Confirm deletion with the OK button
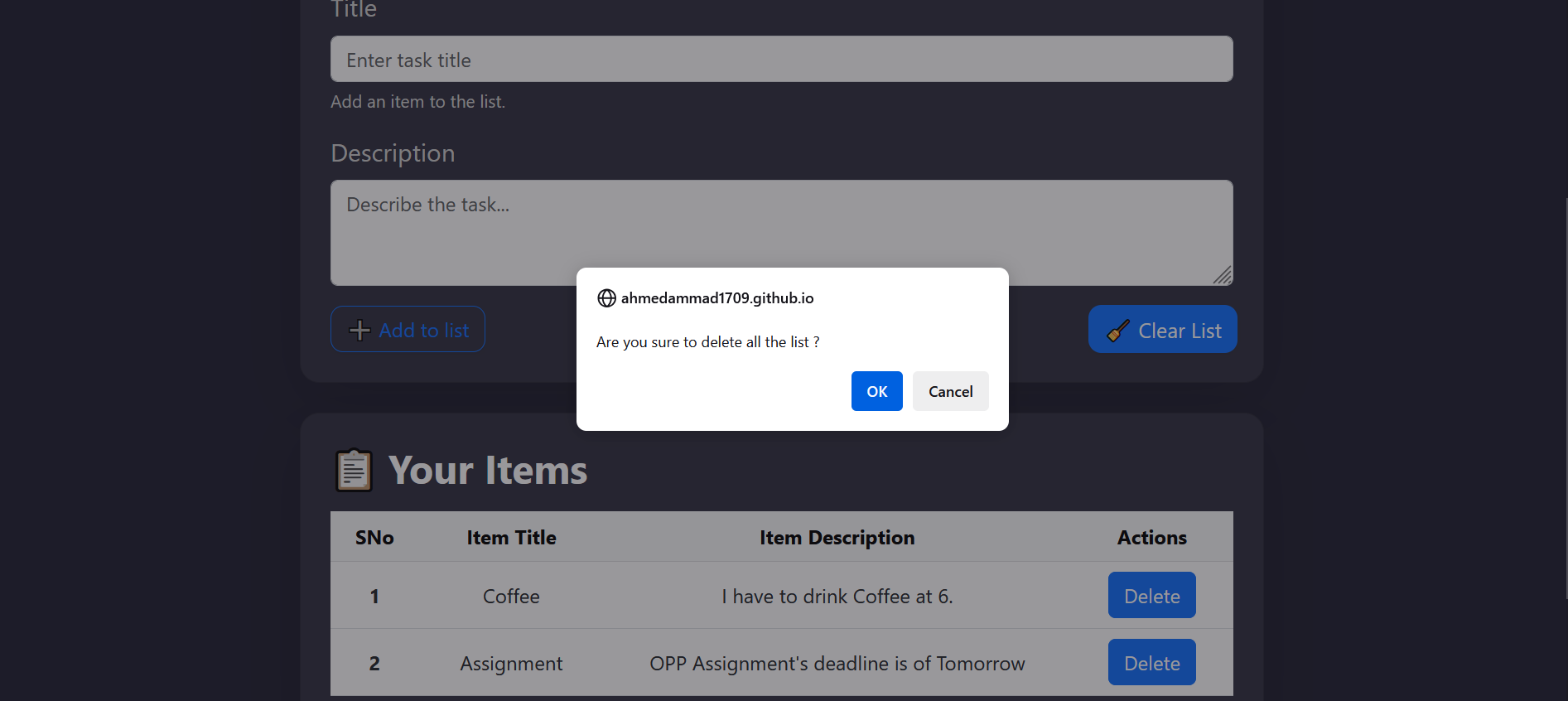Viewport: 1568px width, 701px height. [876, 391]
